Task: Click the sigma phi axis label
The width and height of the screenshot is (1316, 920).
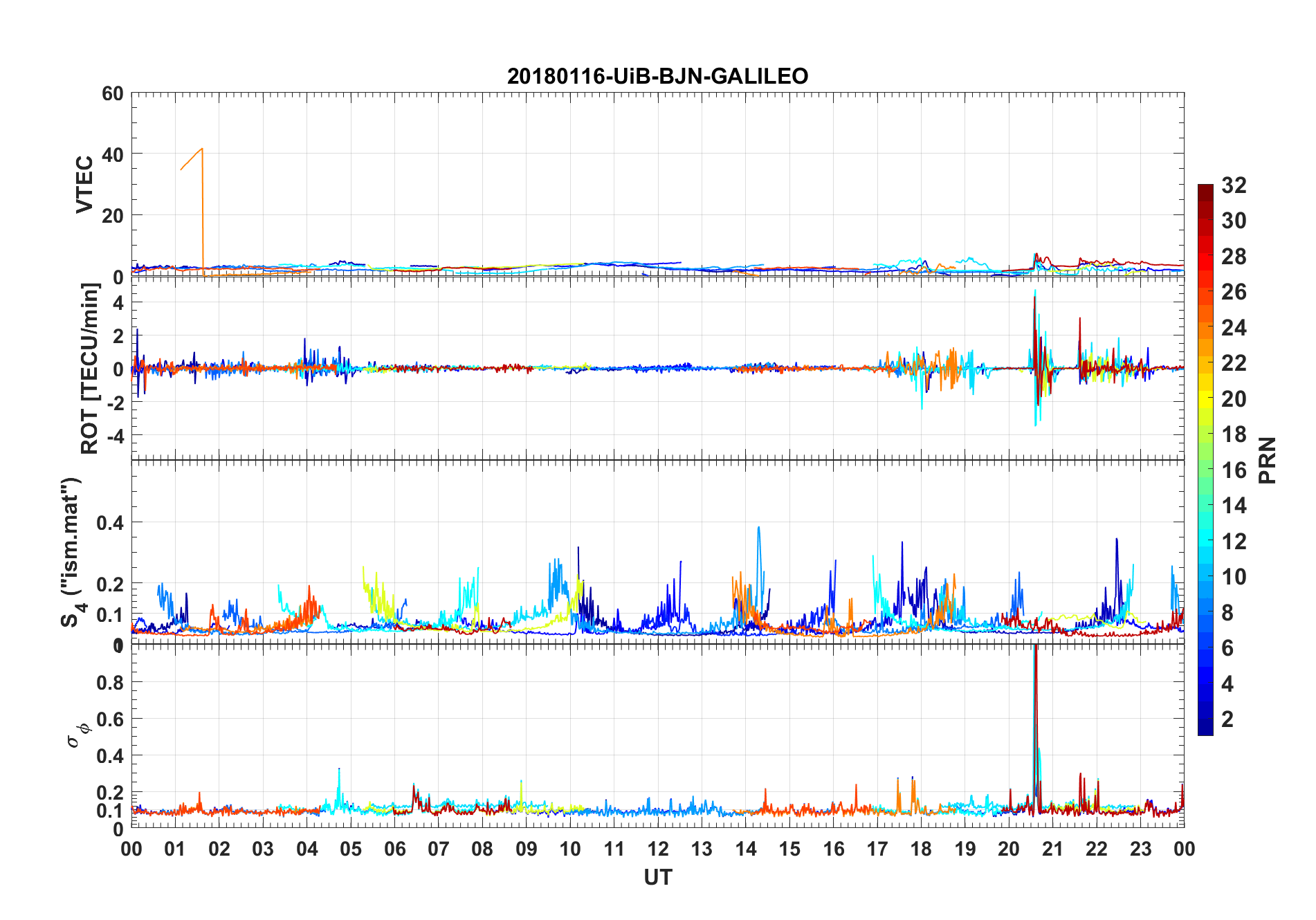Action: point(78,735)
